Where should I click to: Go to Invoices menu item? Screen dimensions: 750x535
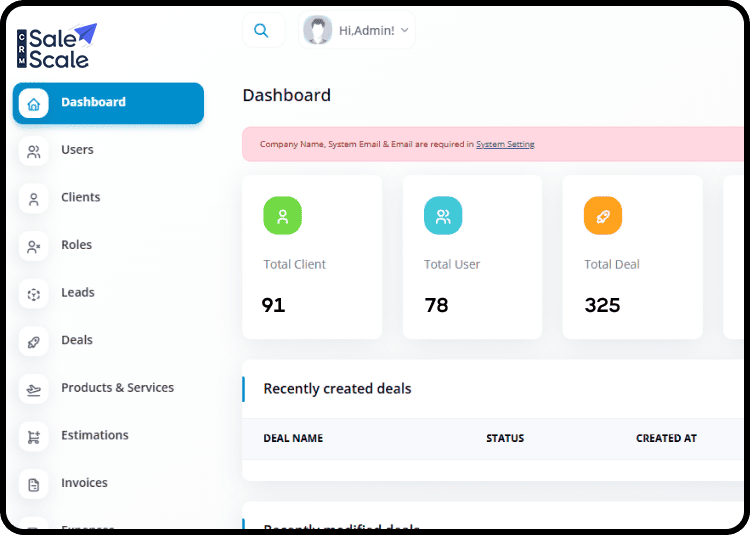click(84, 483)
